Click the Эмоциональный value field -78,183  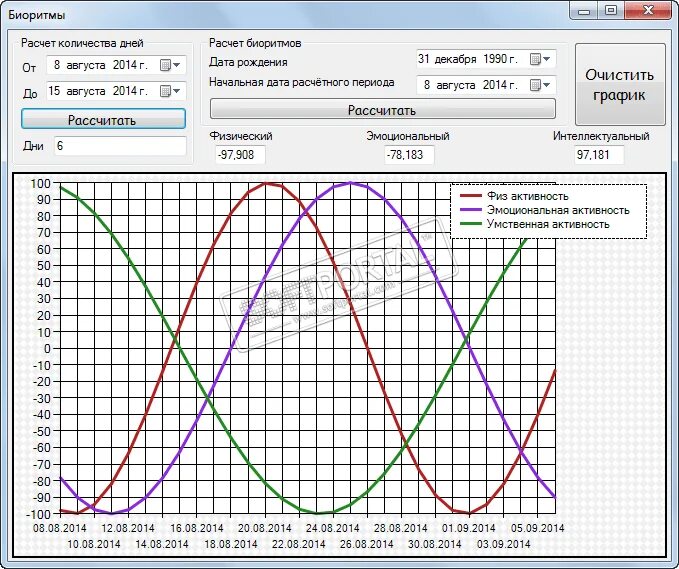[409, 155]
